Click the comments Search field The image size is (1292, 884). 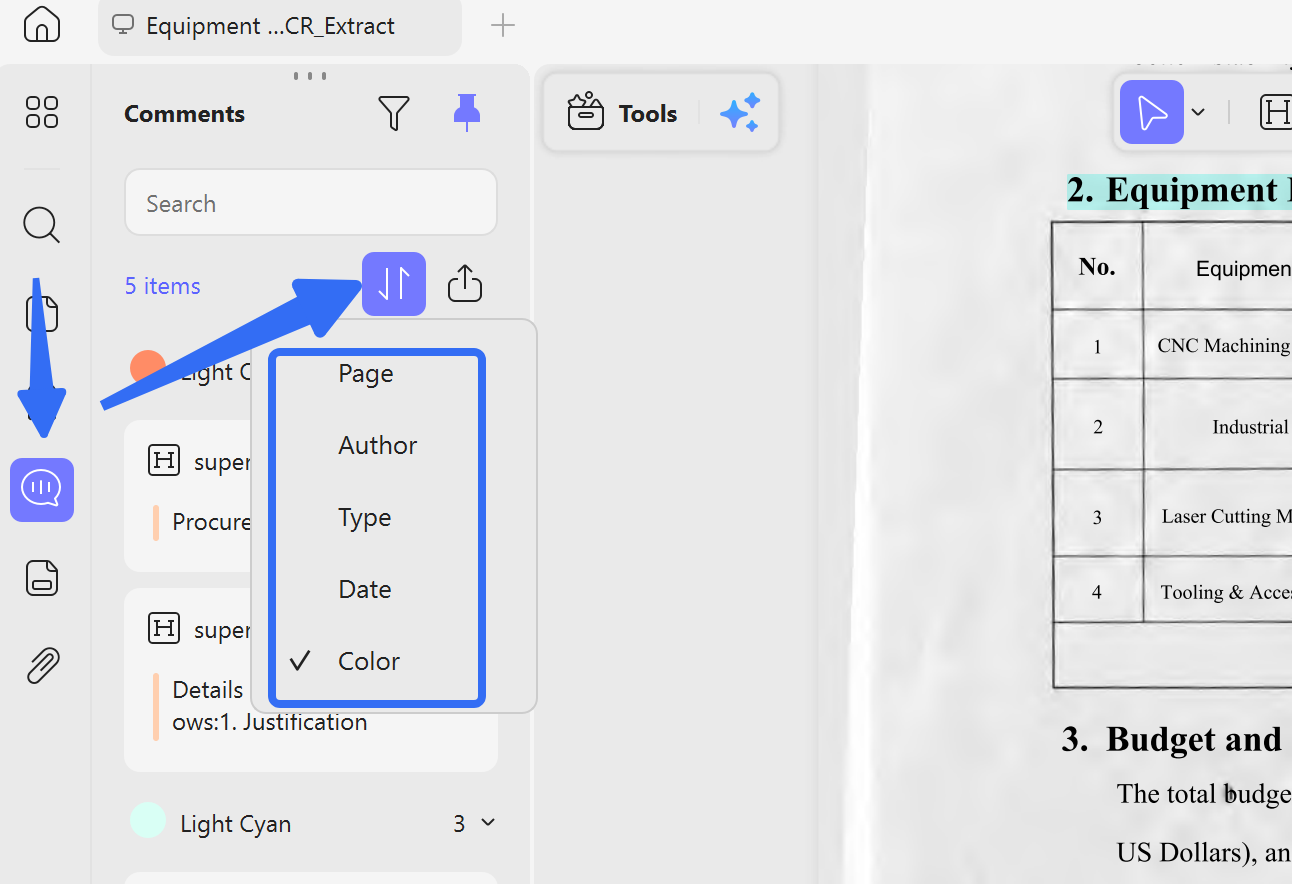(311, 203)
